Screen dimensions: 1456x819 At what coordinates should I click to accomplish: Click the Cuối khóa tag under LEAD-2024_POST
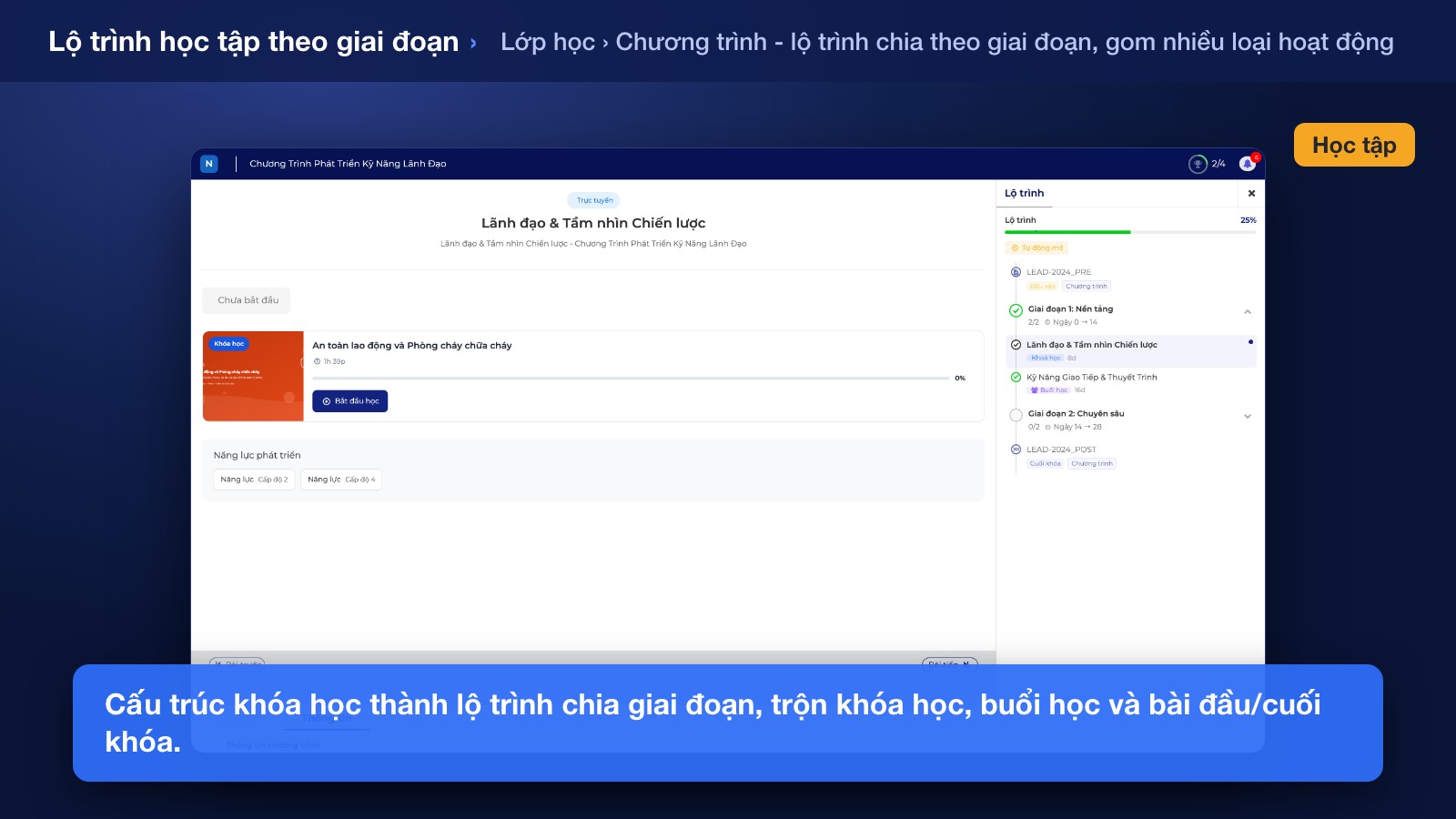coord(1045,464)
